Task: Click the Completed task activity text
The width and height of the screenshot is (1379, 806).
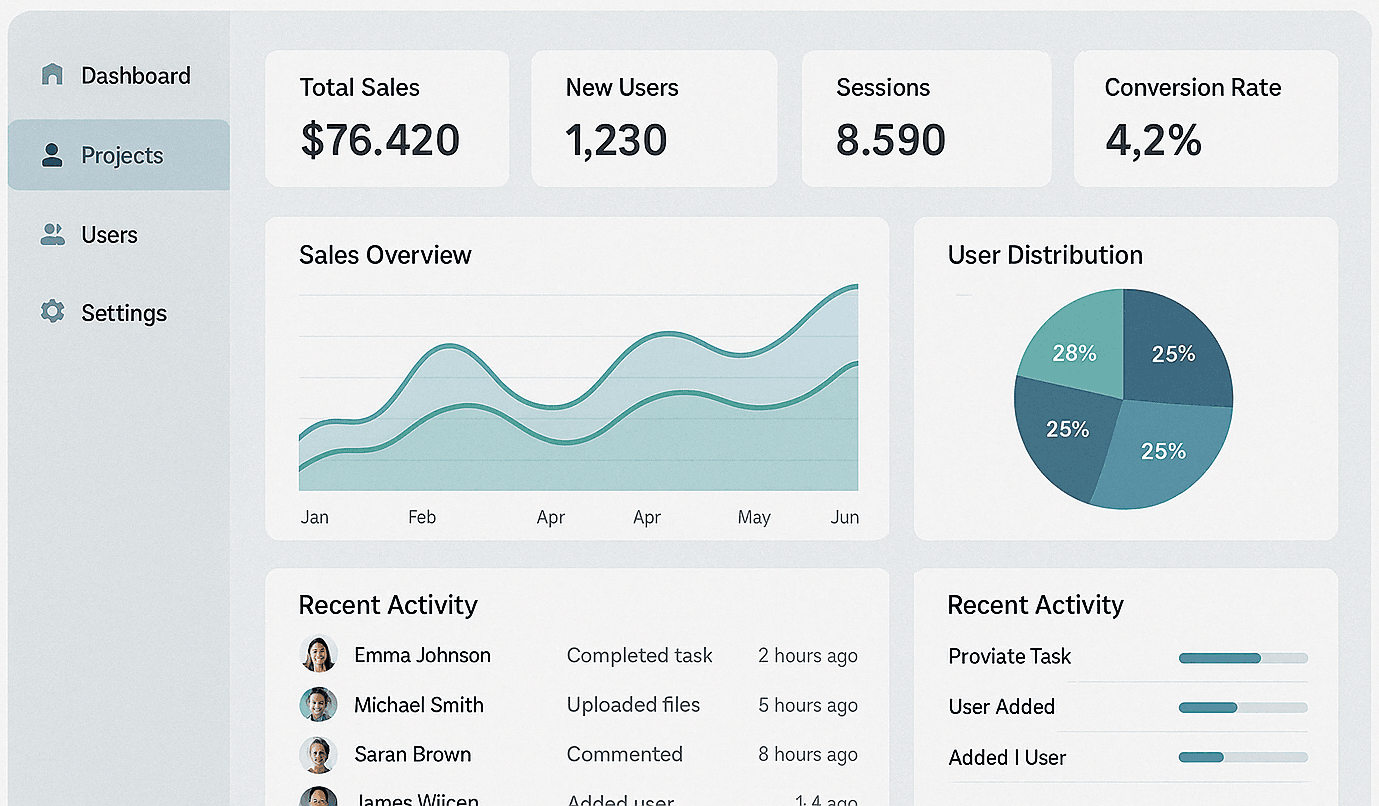Action: (x=639, y=656)
